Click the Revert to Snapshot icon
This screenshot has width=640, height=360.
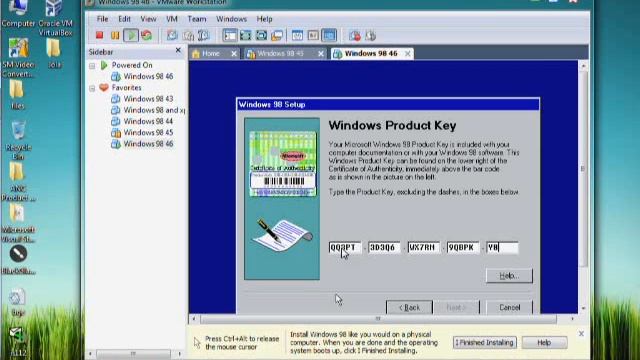pos(188,35)
